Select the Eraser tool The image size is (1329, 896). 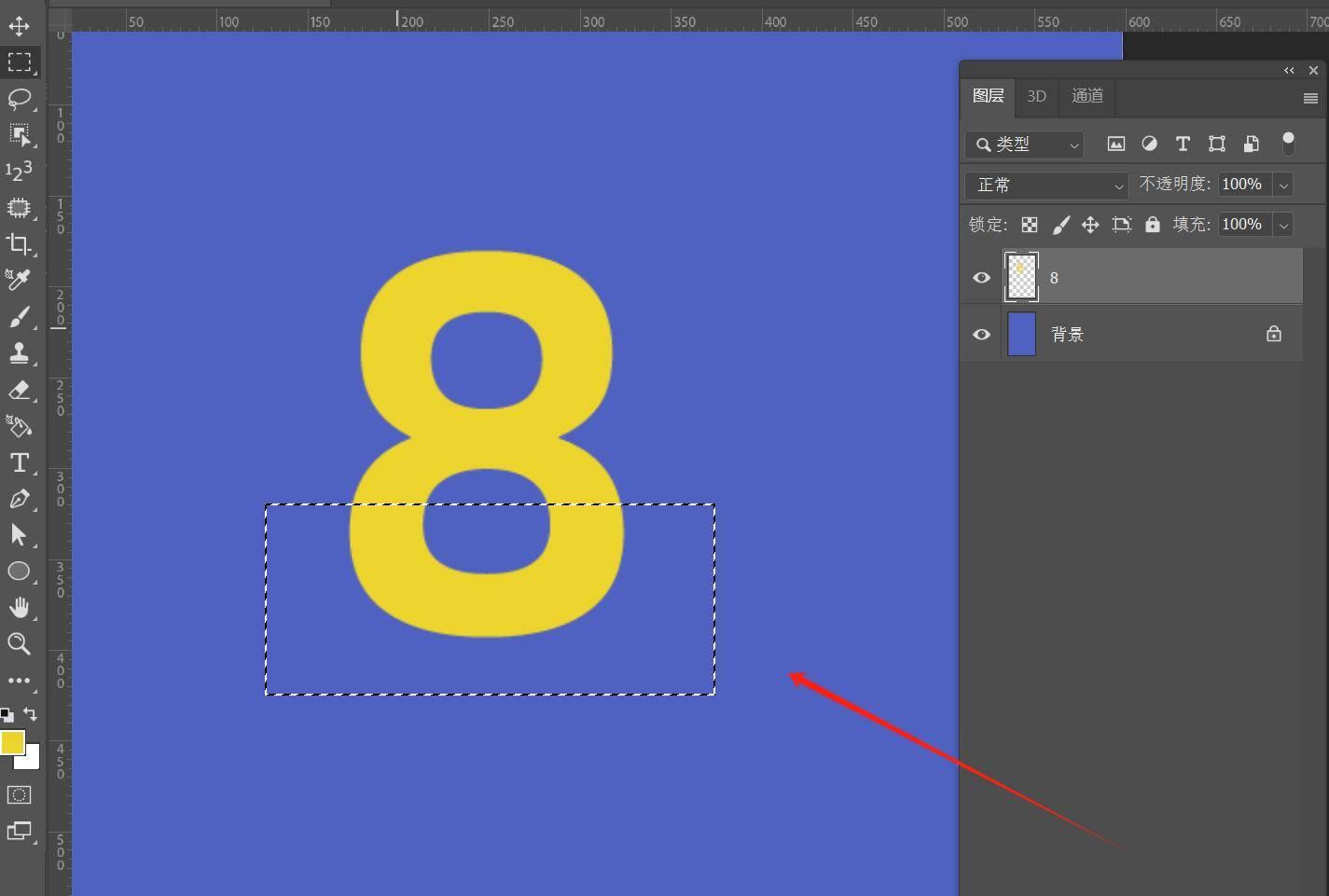(x=19, y=390)
